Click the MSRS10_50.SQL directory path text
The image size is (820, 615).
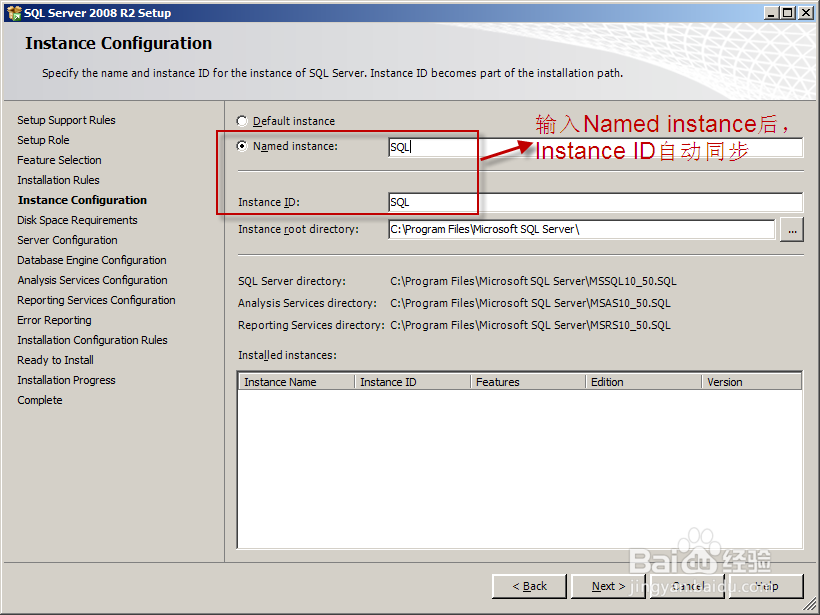click(x=530, y=325)
